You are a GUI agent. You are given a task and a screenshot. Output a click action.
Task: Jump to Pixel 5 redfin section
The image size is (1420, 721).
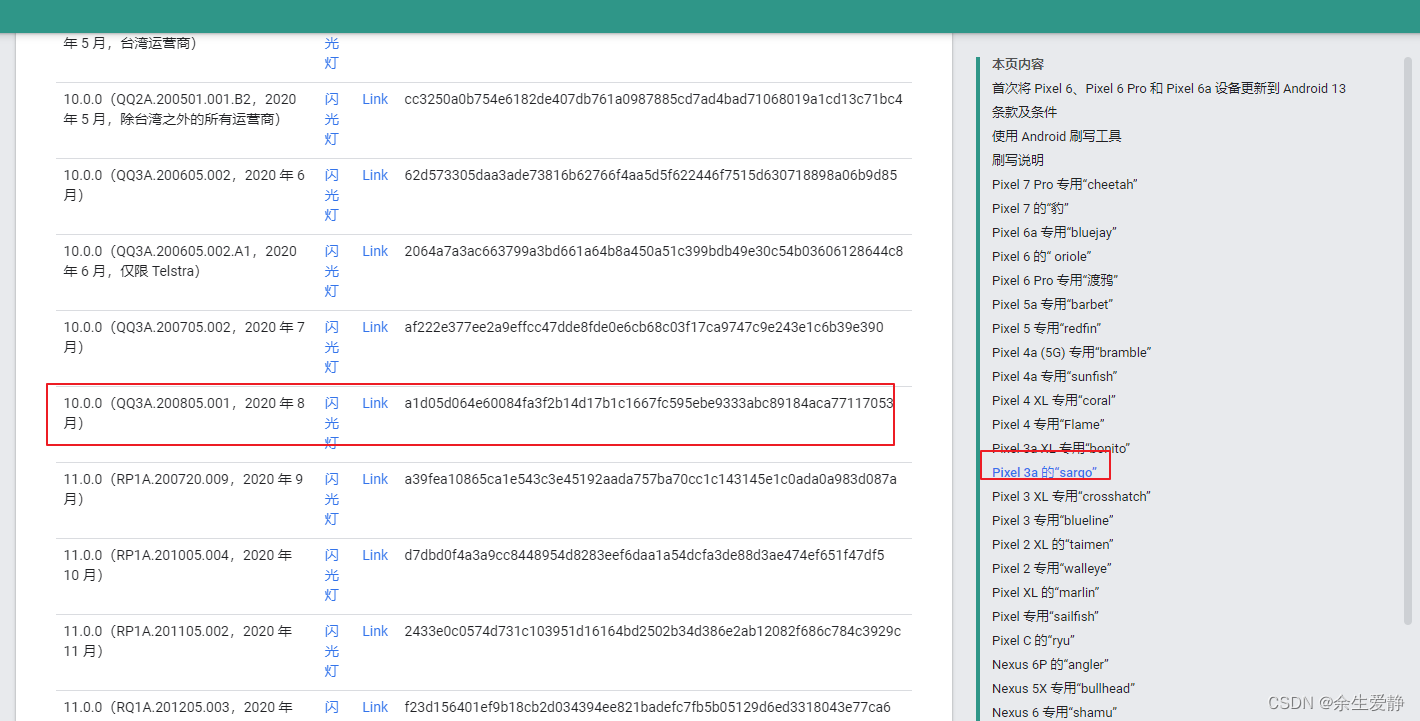1047,328
